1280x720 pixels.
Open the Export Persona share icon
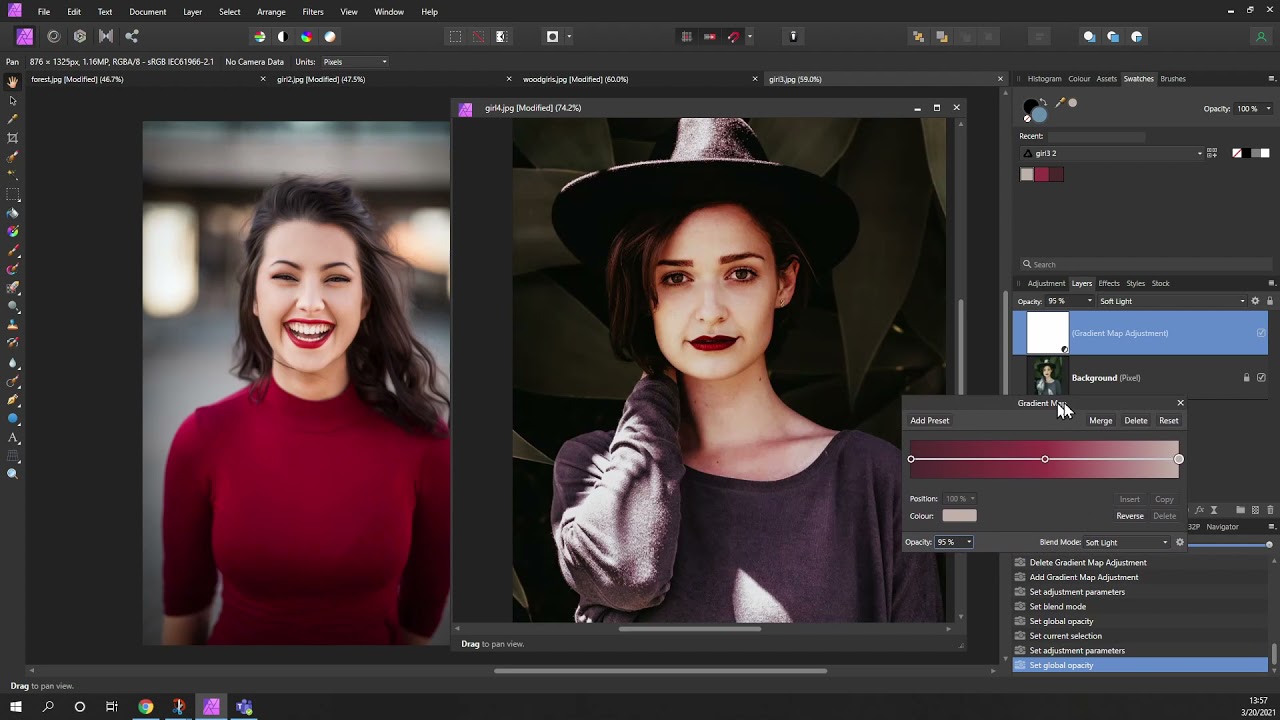point(132,36)
